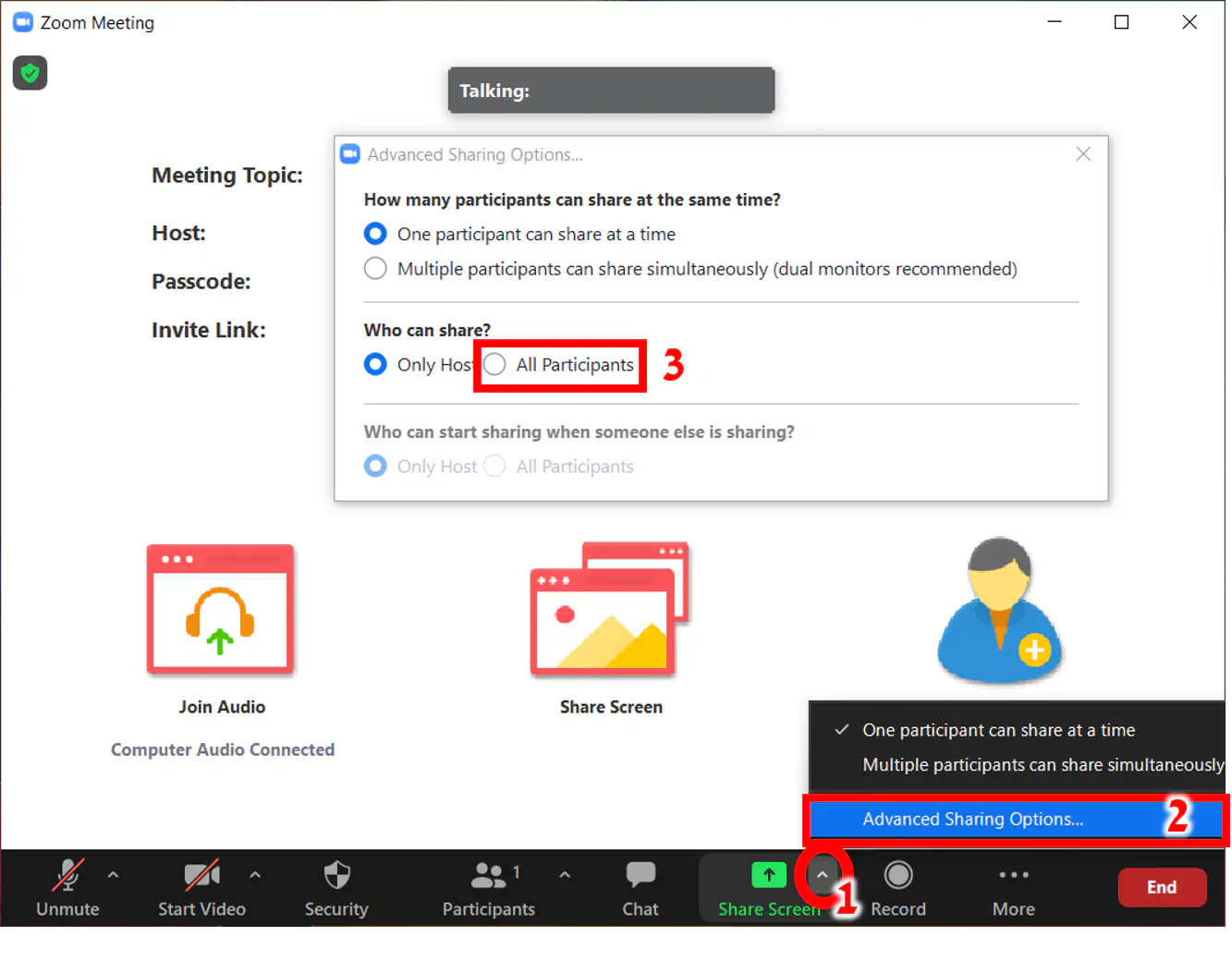
Task: Close the Advanced Sharing Options dialog
Action: (x=1083, y=154)
